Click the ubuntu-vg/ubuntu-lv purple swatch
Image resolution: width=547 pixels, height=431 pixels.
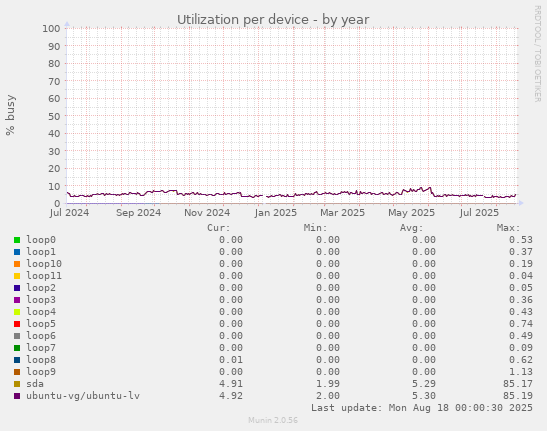tap(17, 396)
